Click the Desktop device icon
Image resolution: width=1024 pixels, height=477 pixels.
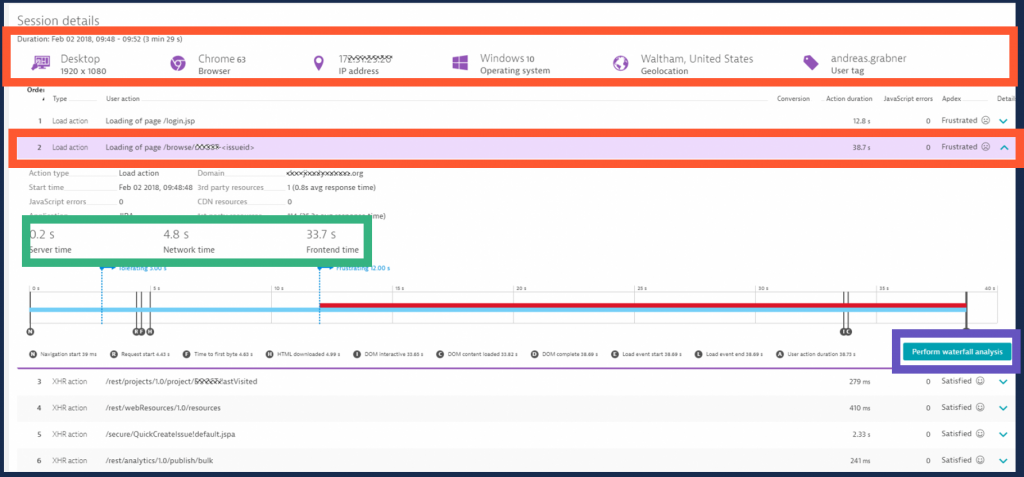43,64
